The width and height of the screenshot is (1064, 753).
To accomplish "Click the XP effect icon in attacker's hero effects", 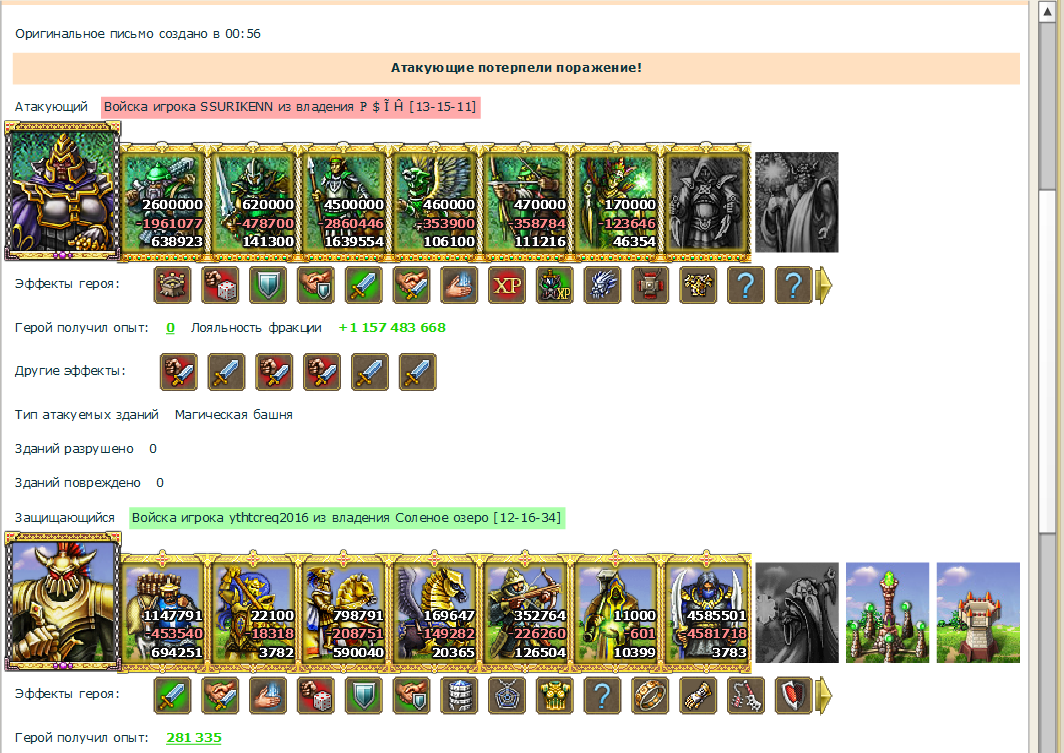I will click(x=507, y=285).
